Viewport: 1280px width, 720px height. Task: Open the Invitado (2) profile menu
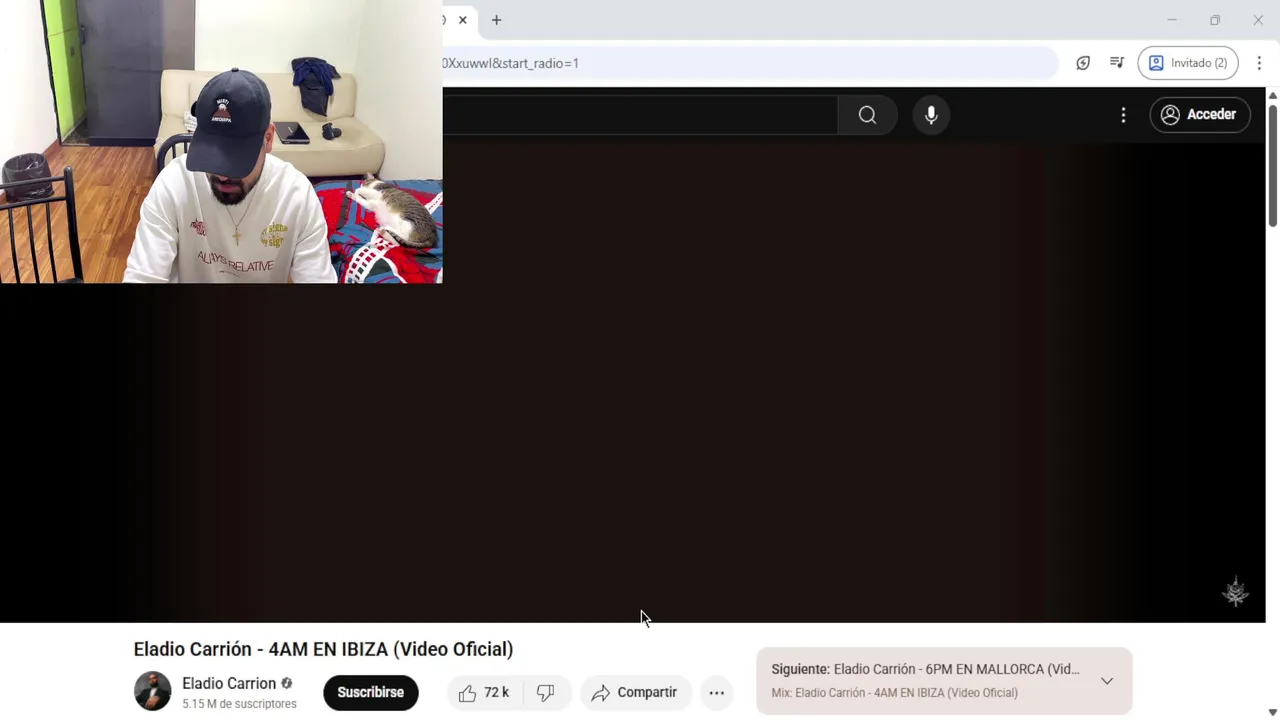(x=1188, y=63)
